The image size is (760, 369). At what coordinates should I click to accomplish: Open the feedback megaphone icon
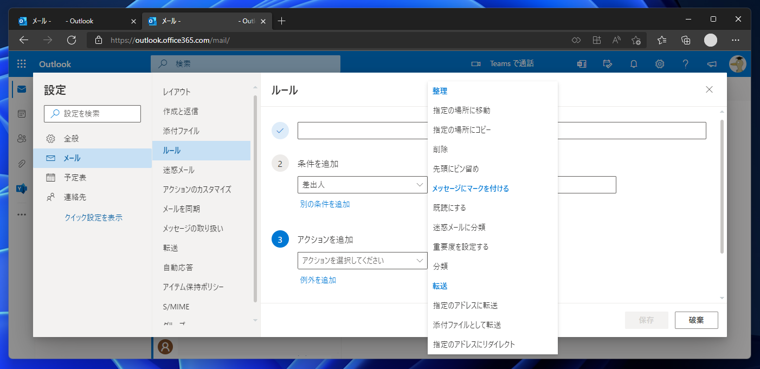(711, 64)
